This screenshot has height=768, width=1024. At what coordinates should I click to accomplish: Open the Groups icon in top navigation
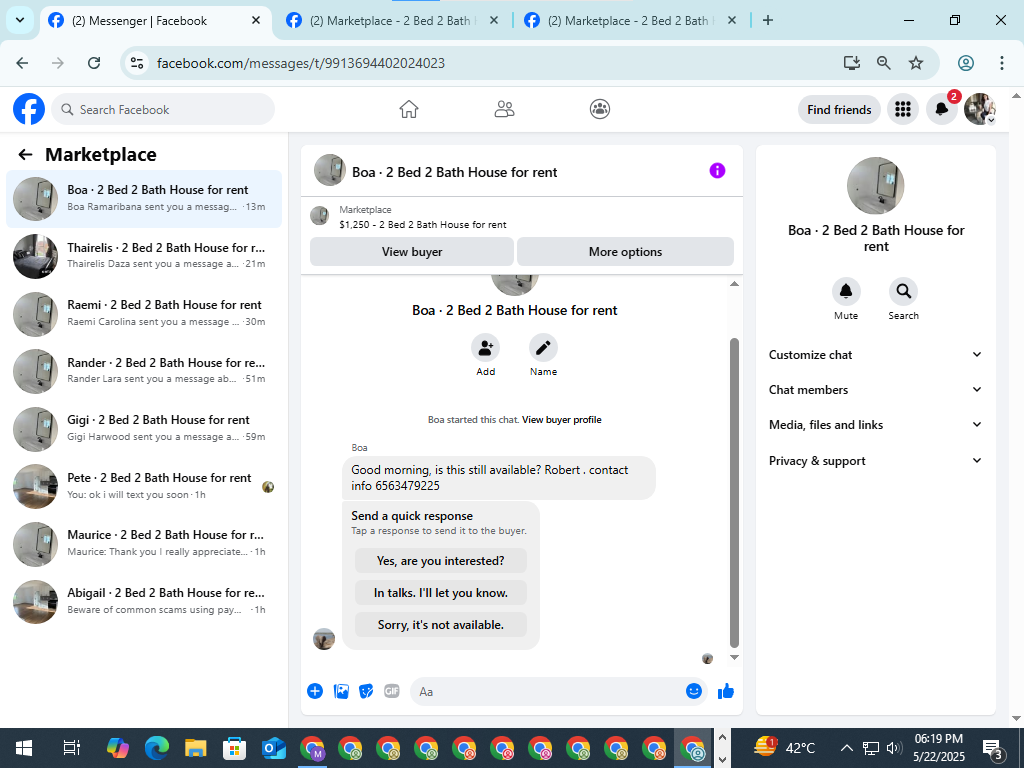600,109
